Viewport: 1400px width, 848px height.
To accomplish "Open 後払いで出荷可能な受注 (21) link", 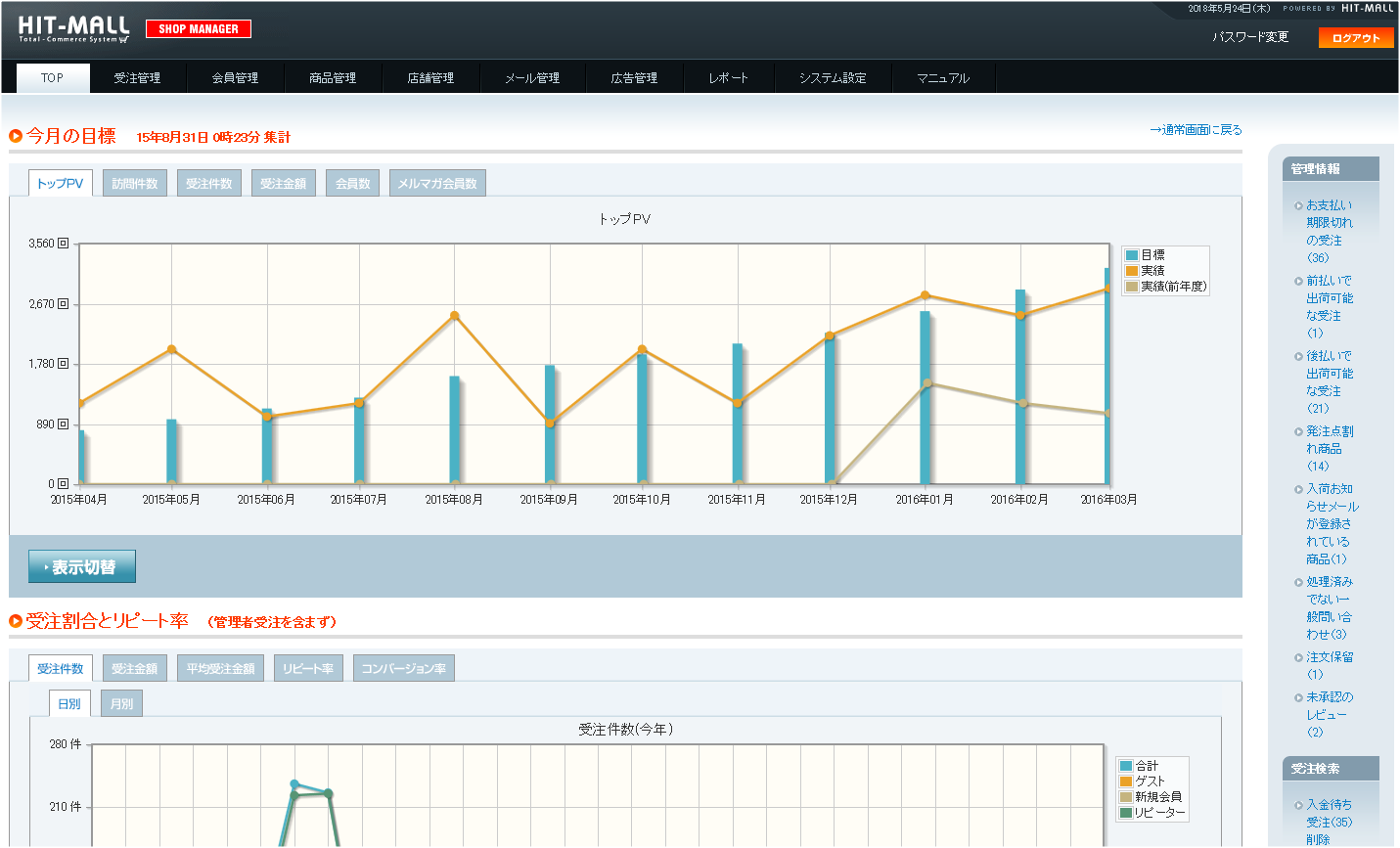I will click(x=1330, y=382).
